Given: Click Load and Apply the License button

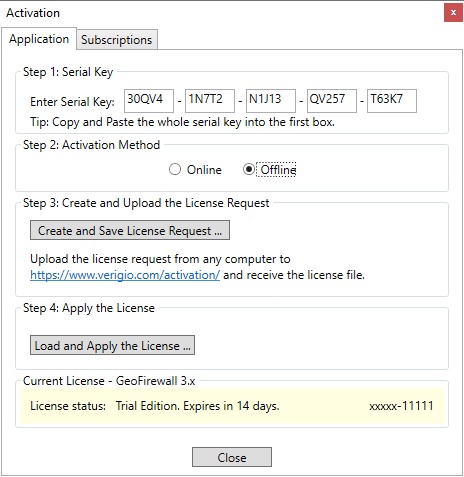Looking at the screenshot, I should [x=112, y=345].
